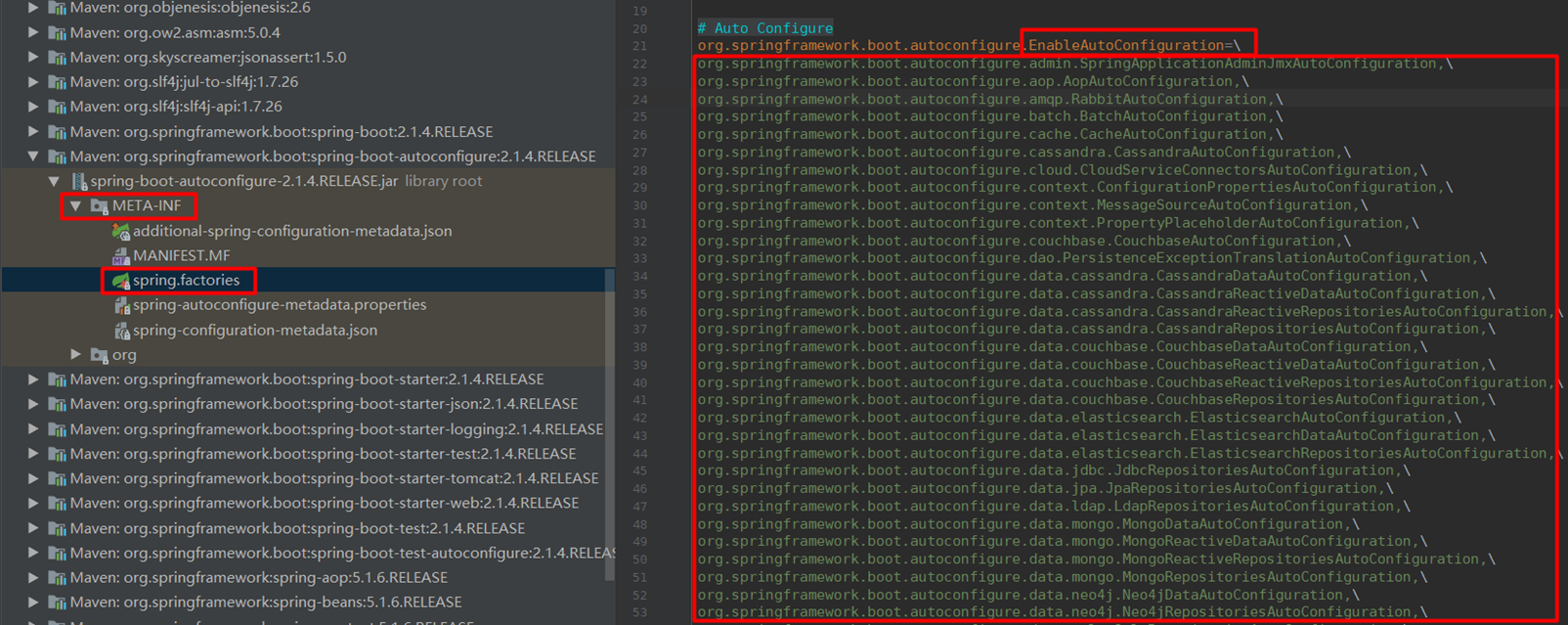
Task: Select Maven spring-boot-test:2.1.4.RELEASE entry
Action: (297, 528)
